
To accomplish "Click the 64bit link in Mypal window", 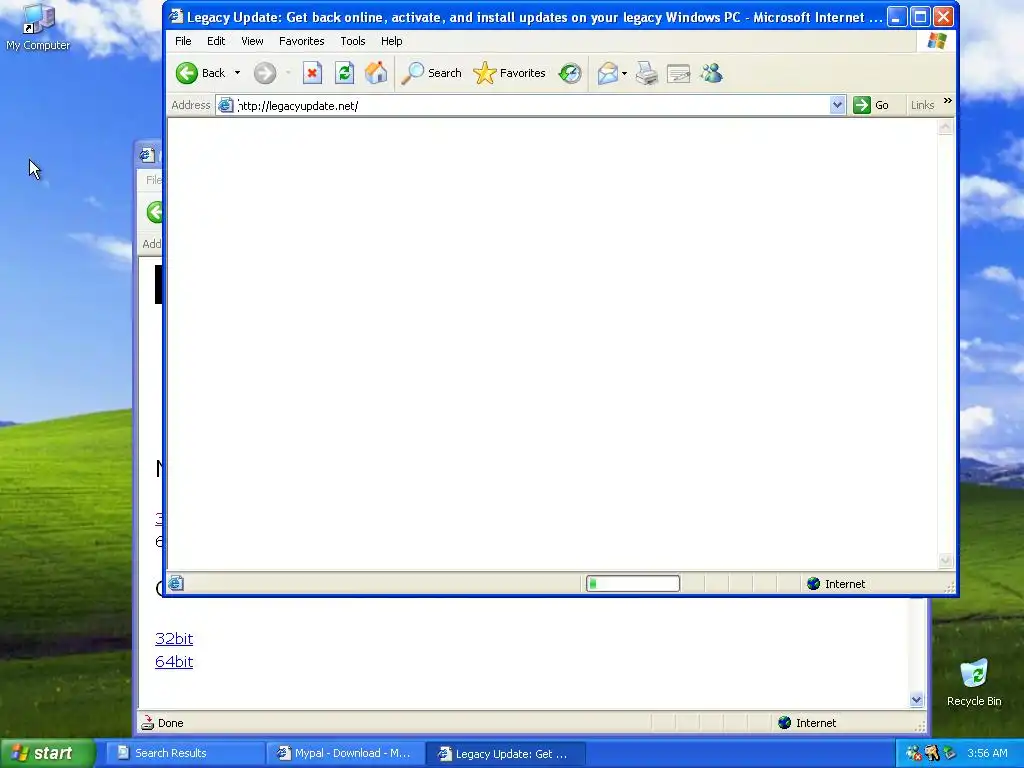I will tap(174, 662).
